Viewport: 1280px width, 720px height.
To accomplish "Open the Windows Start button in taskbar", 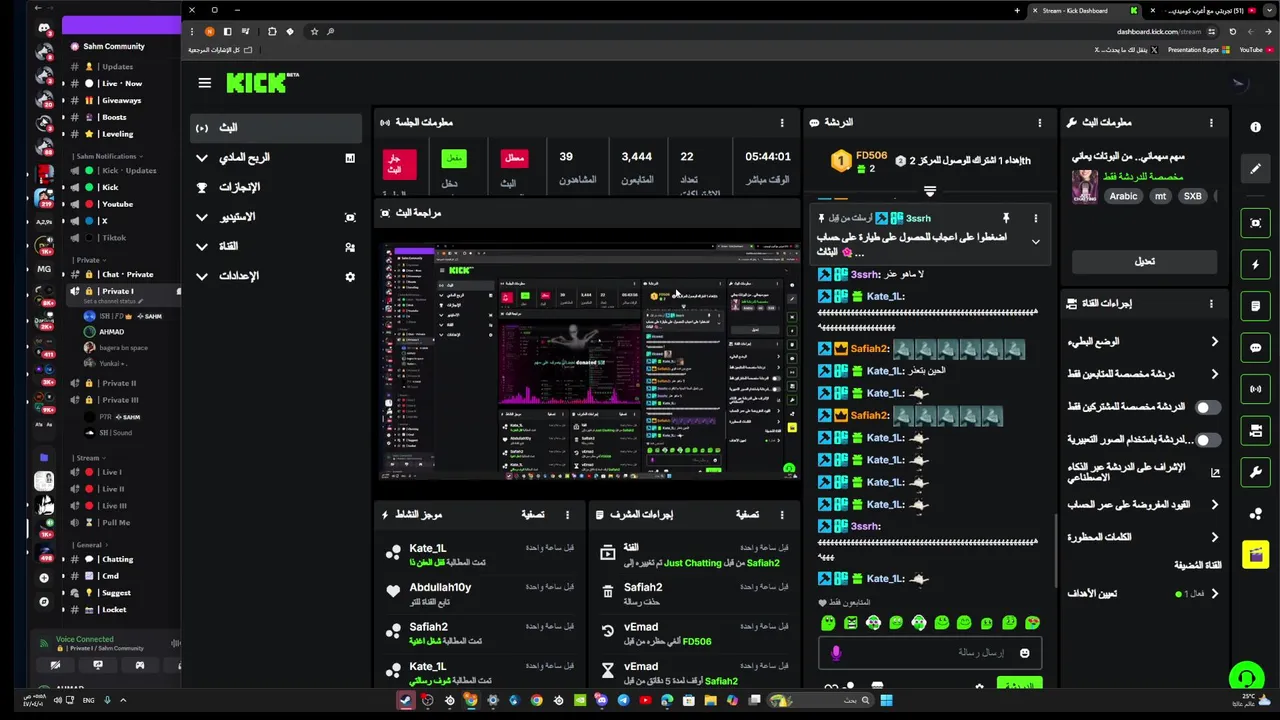I will coord(886,700).
